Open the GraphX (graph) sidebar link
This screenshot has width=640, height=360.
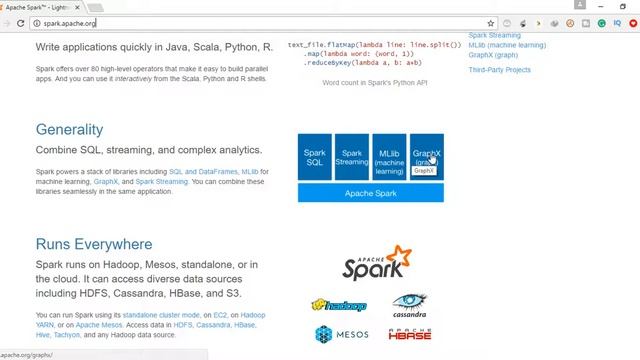point(493,55)
